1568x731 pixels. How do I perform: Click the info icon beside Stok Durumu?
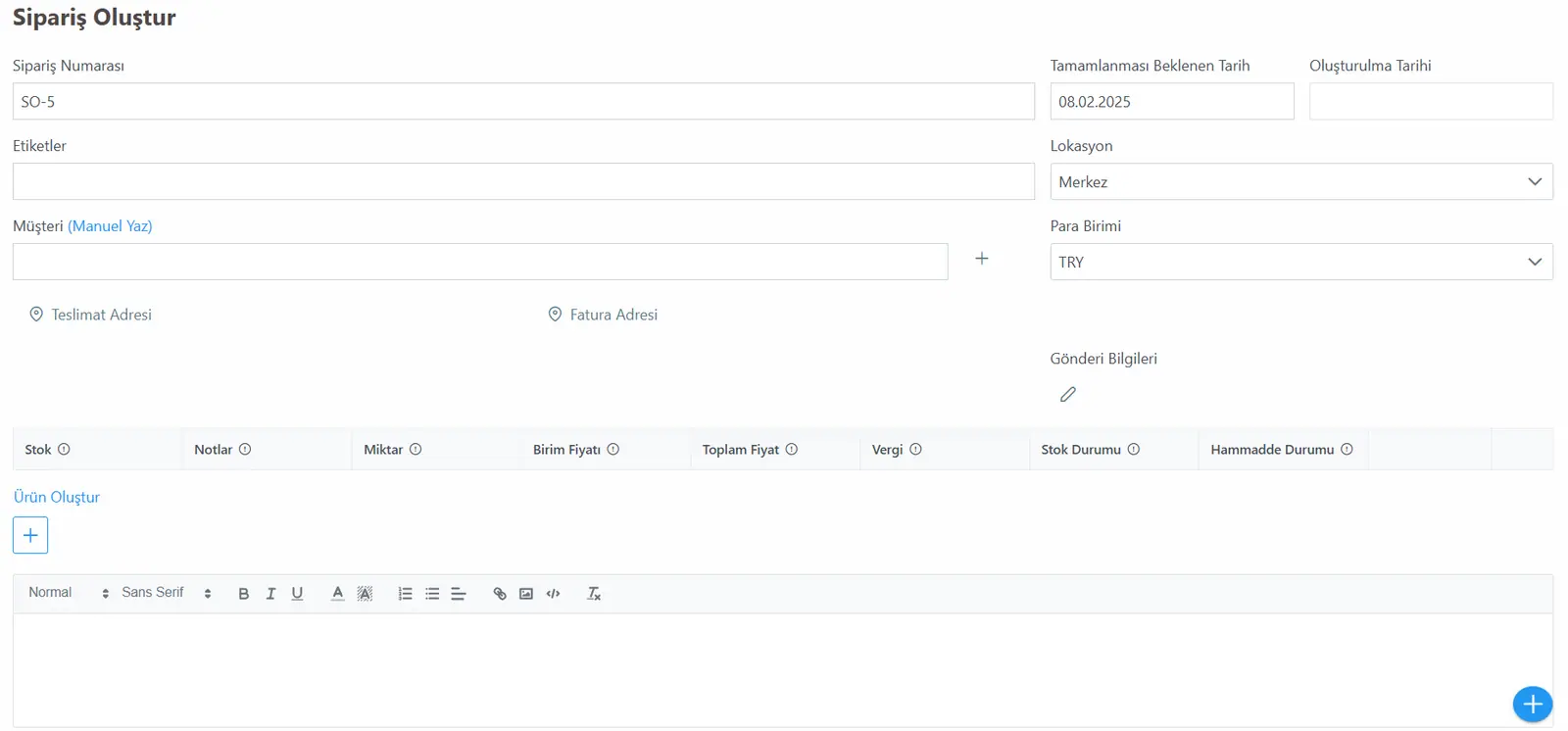1134,450
